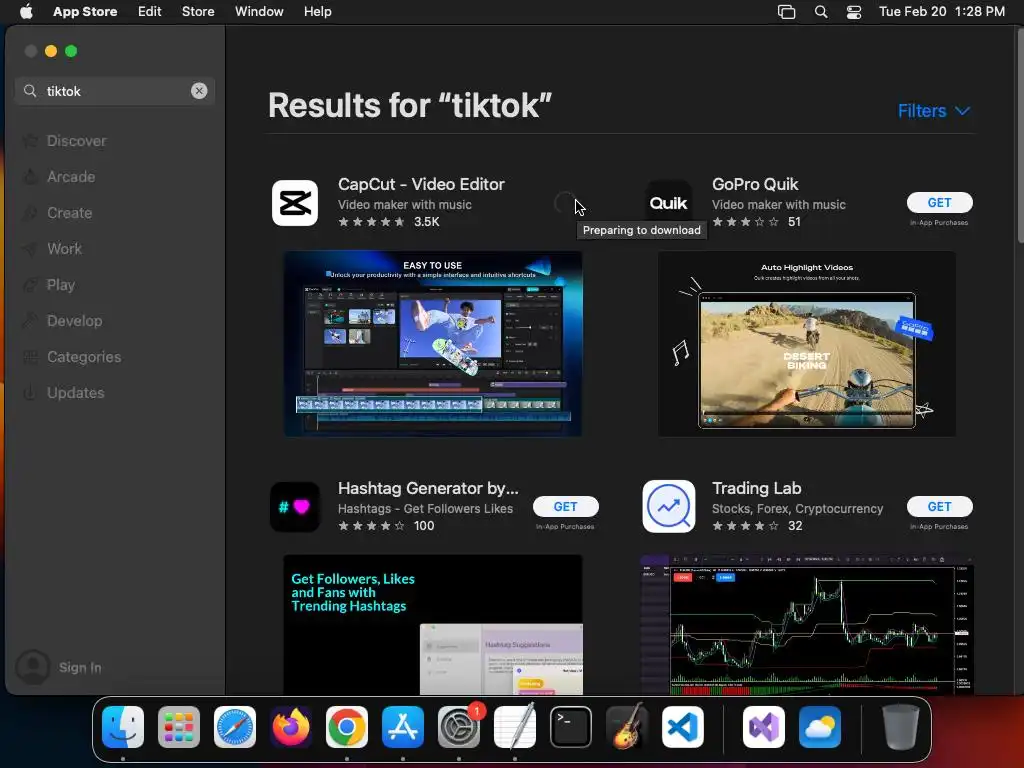Open the Trading Lab app icon
The width and height of the screenshot is (1024, 768).
(x=669, y=507)
